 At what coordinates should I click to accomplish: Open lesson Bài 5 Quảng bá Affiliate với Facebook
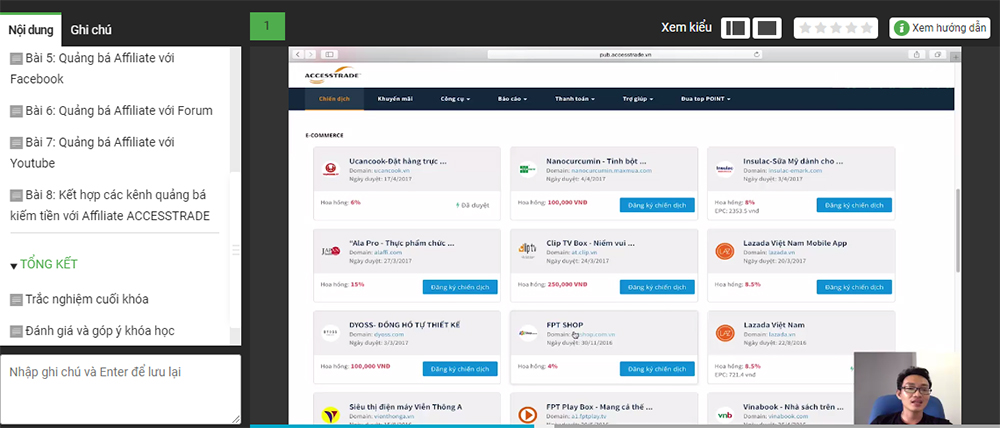92,68
